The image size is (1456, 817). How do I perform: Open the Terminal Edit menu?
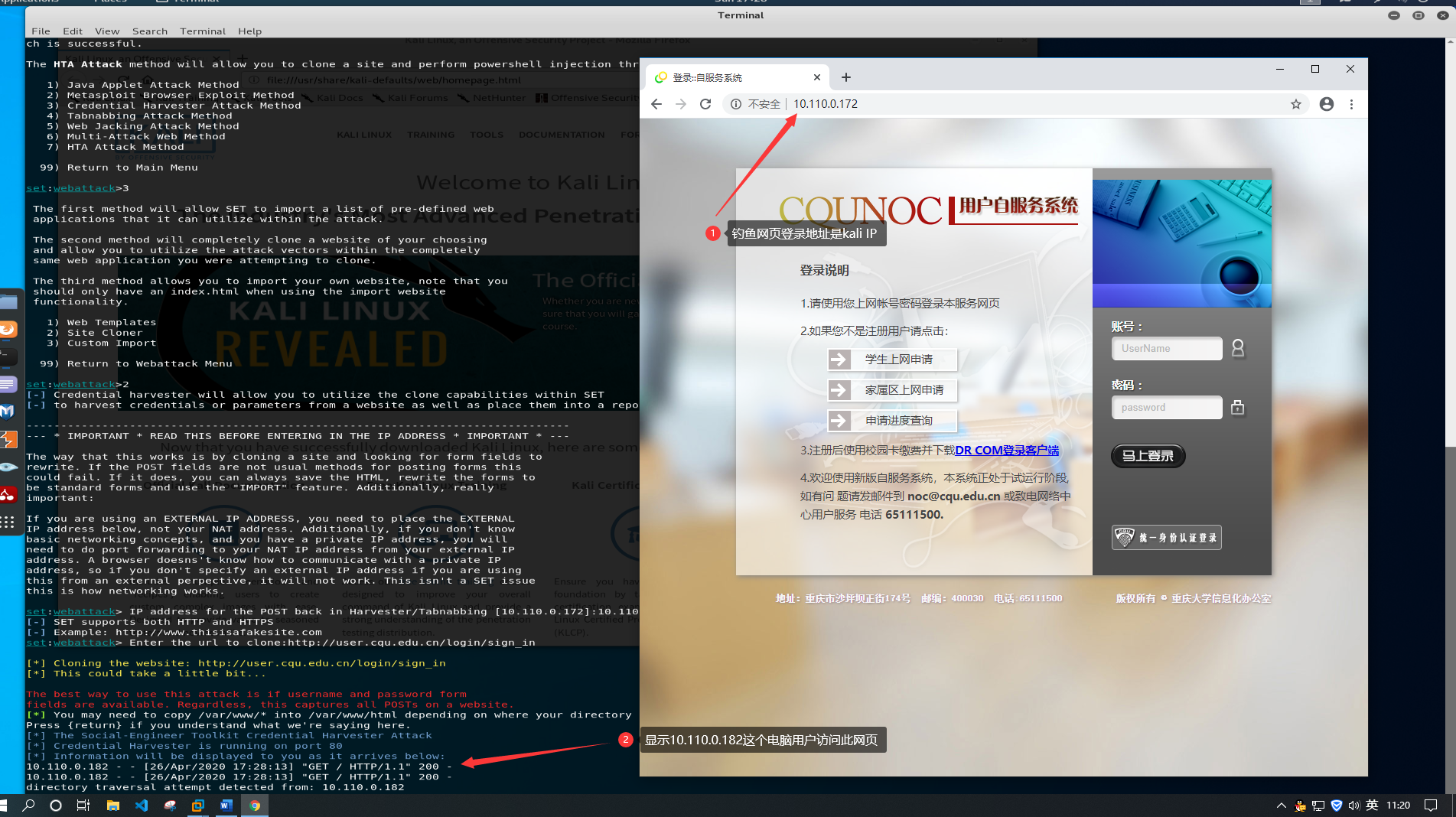[73, 31]
